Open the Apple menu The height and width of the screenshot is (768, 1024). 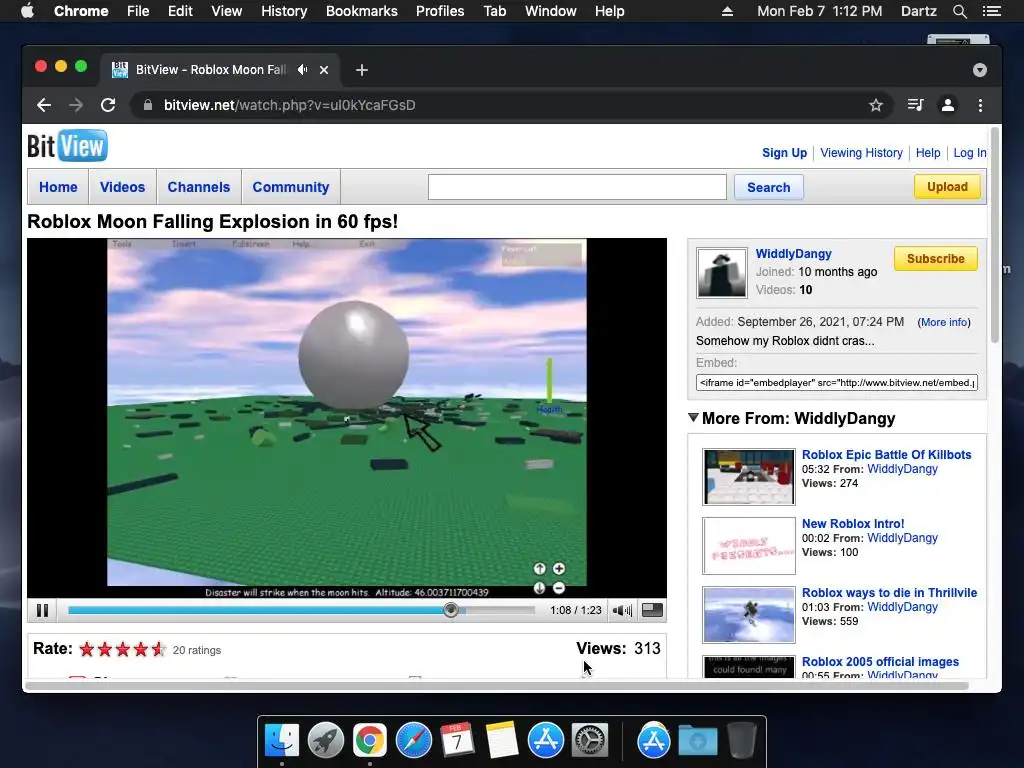(x=27, y=11)
